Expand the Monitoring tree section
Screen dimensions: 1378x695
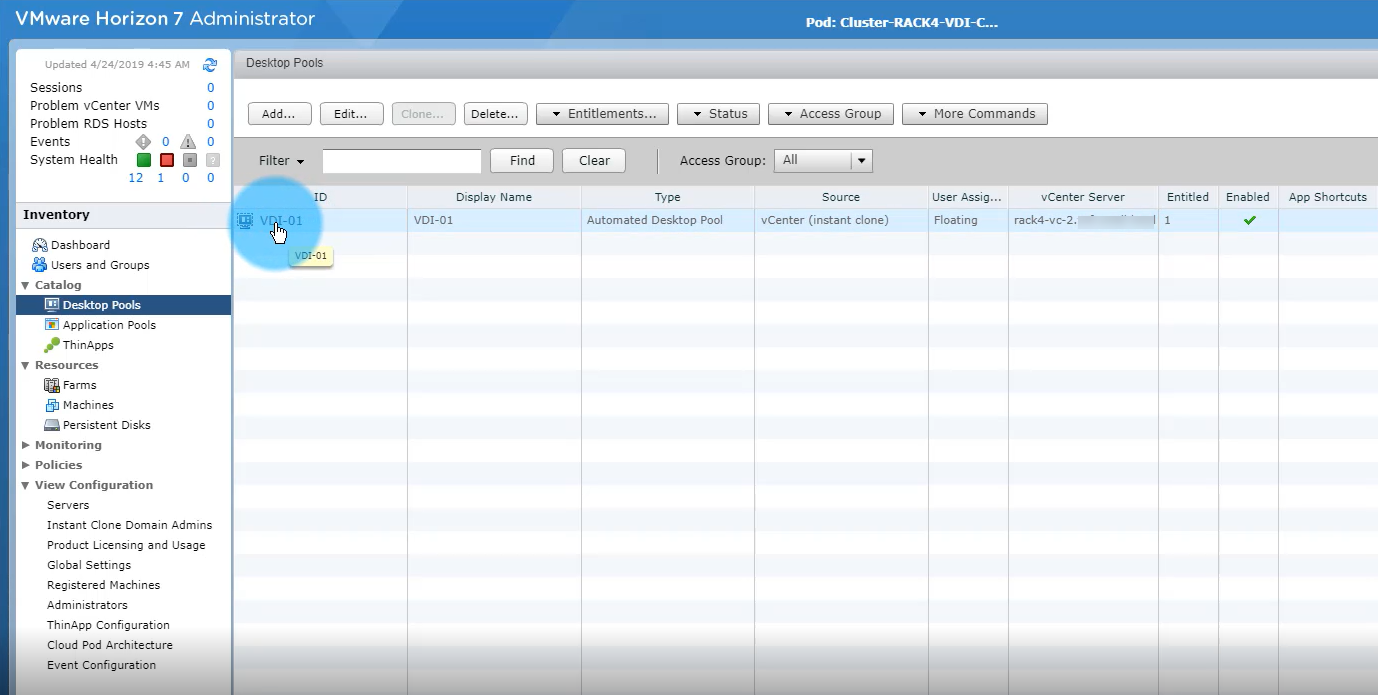26,445
